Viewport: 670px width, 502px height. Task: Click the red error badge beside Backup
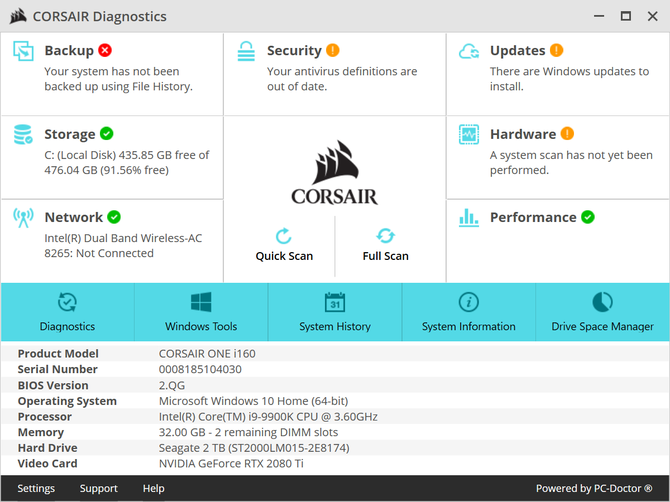(x=105, y=50)
